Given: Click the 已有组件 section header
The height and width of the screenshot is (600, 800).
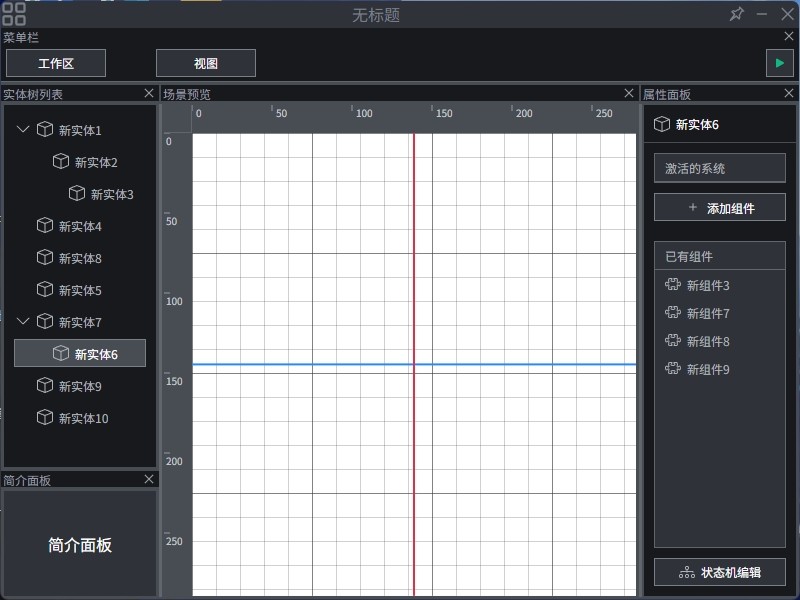Looking at the screenshot, I should [719, 256].
